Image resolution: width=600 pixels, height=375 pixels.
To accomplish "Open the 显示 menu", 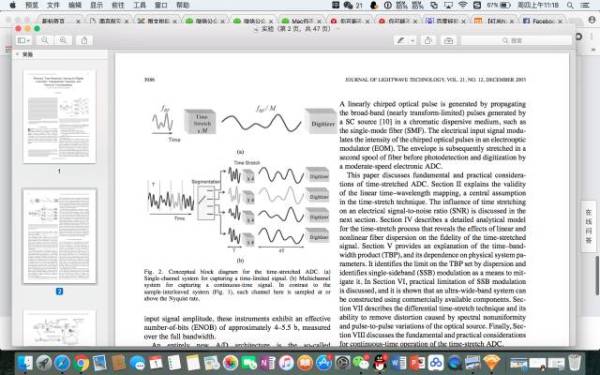I will tap(96, 5).
